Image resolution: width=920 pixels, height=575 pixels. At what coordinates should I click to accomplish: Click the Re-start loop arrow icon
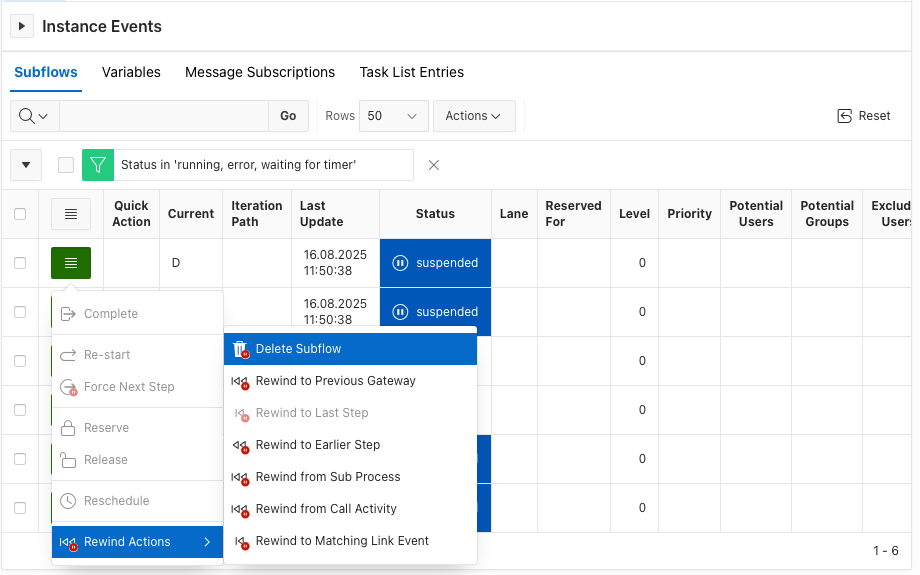[x=68, y=355]
